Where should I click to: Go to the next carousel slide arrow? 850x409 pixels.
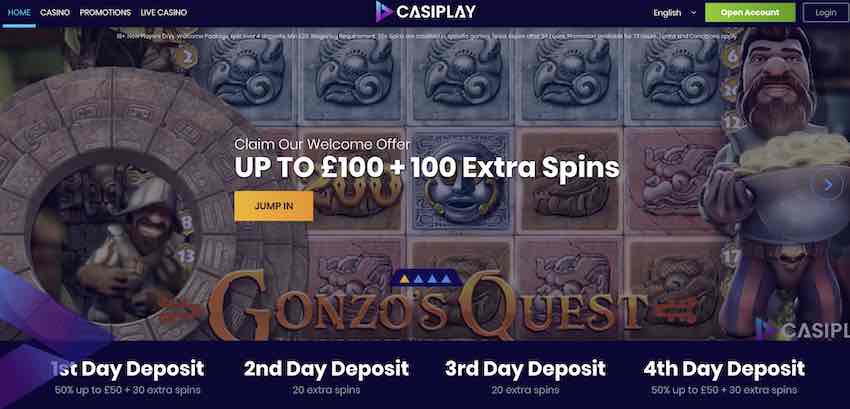click(828, 185)
